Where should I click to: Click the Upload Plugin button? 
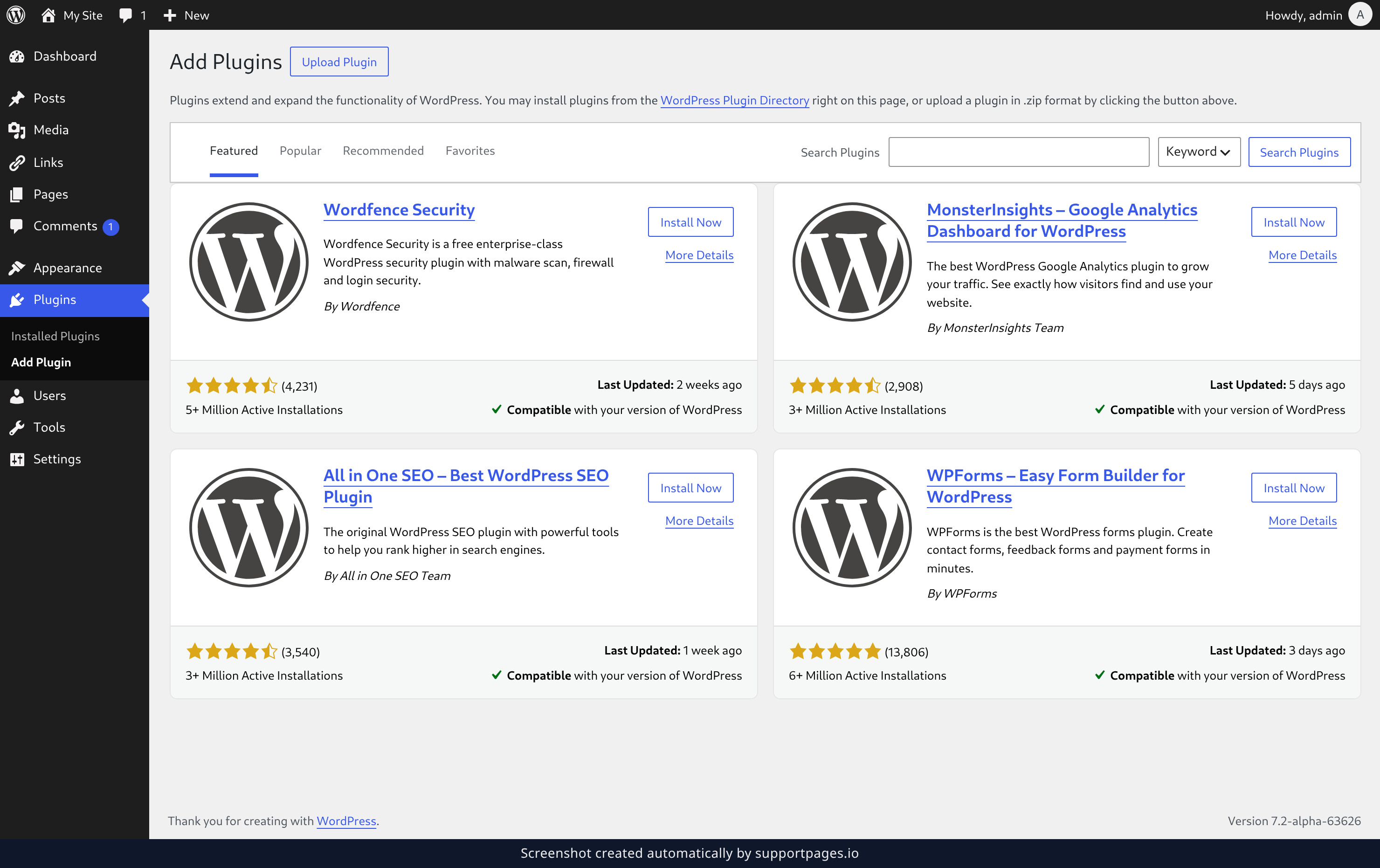(x=339, y=62)
